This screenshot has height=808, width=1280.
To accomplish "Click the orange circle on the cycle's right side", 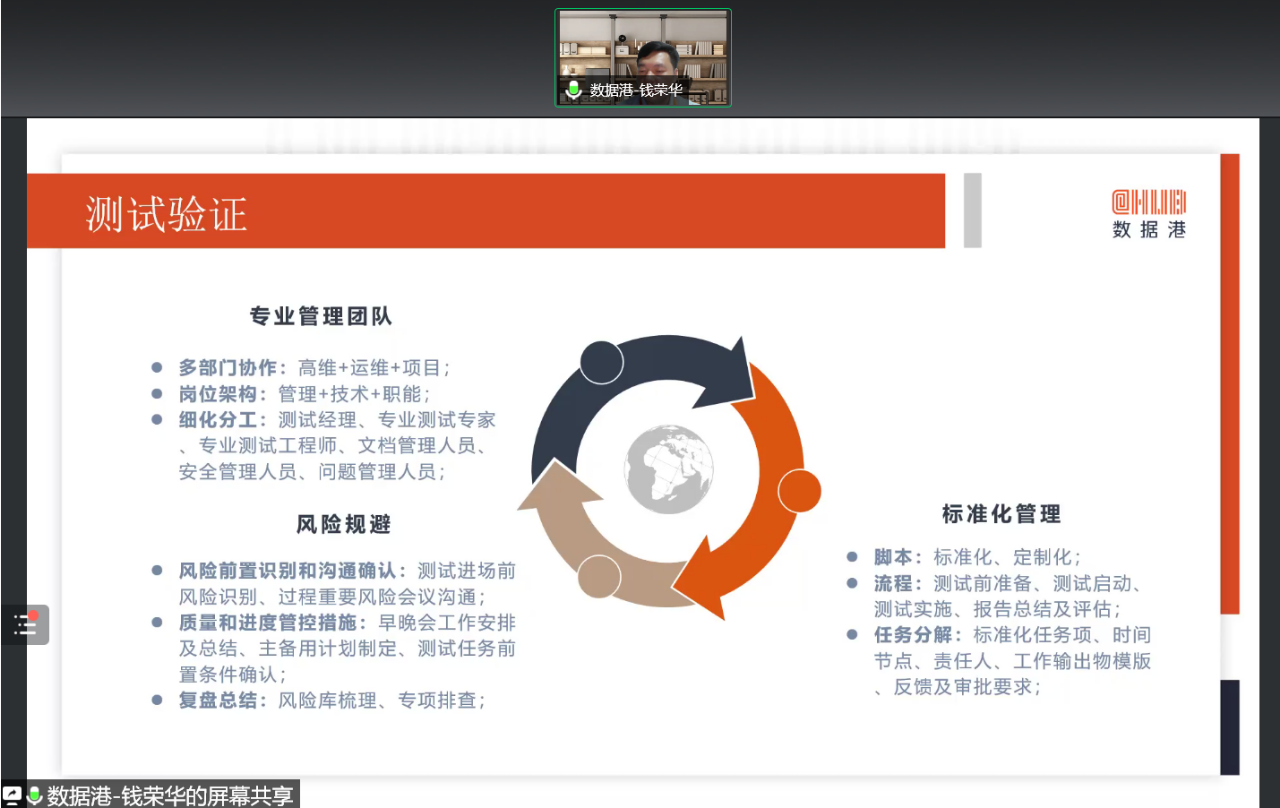I will (799, 491).
